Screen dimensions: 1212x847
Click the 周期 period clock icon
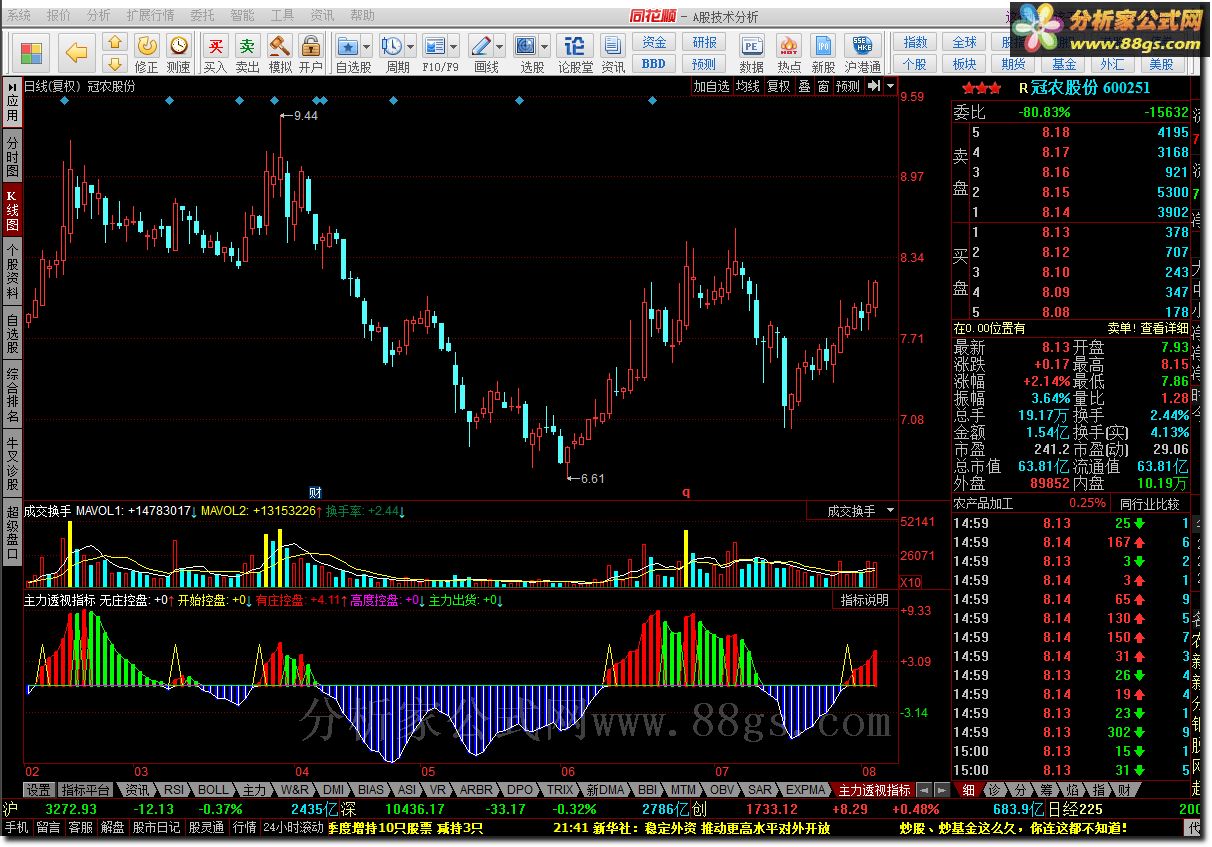[391, 45]
